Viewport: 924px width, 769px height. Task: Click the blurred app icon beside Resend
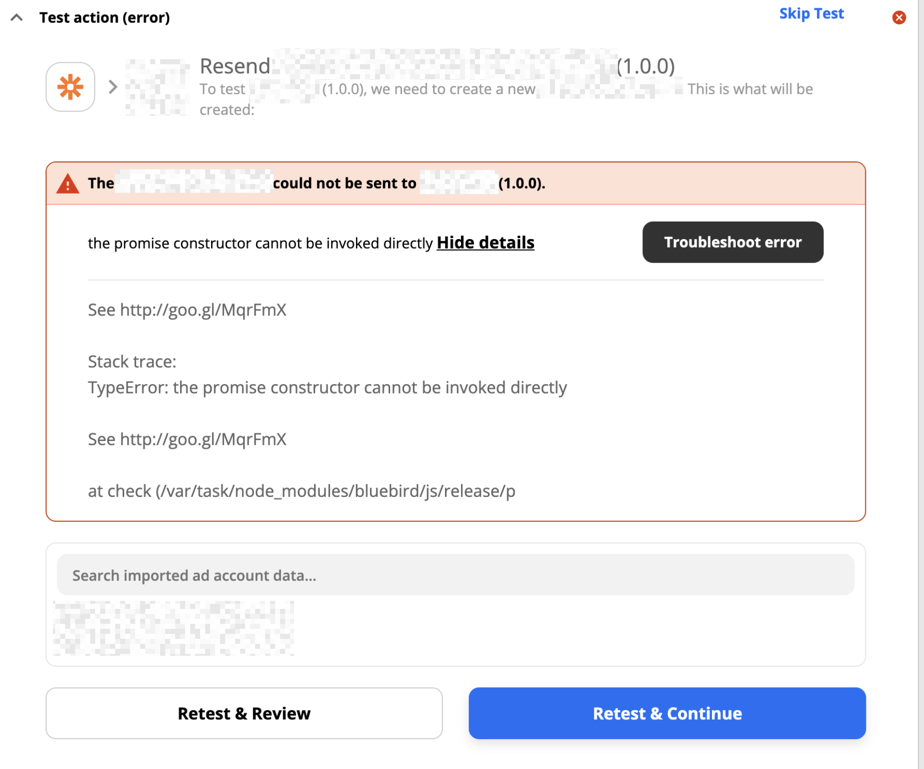tap(157, 87)
